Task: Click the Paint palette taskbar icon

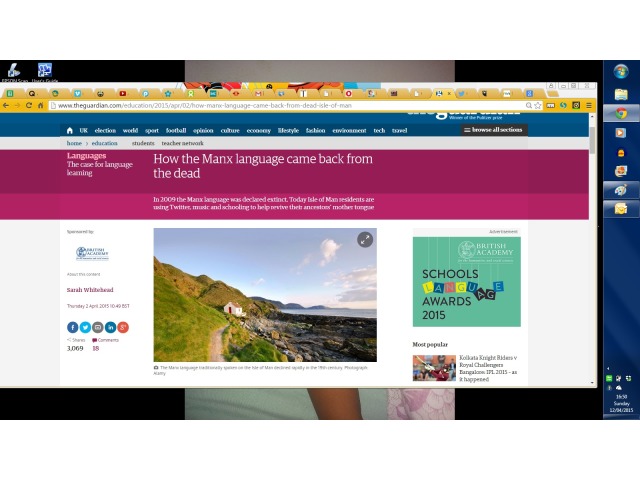Action: click(x=621, y=190)
